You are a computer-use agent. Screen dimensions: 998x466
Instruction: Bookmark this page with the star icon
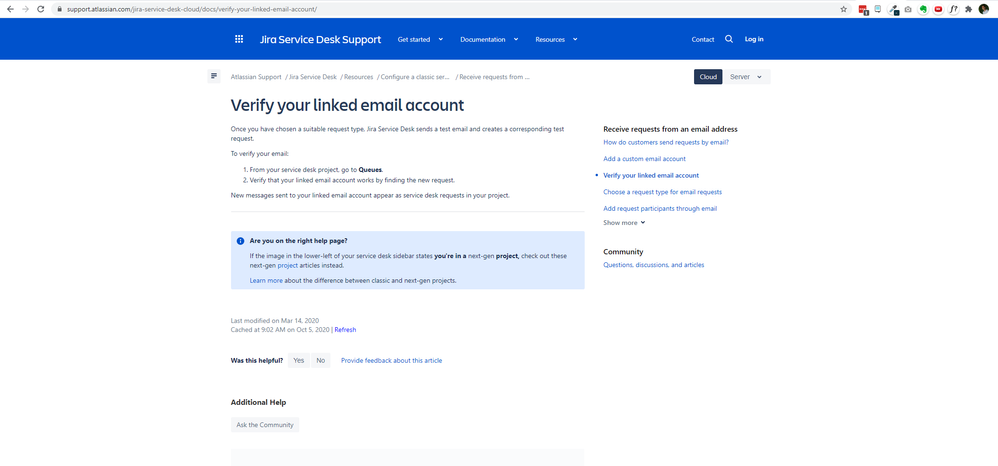click(843, 9)
